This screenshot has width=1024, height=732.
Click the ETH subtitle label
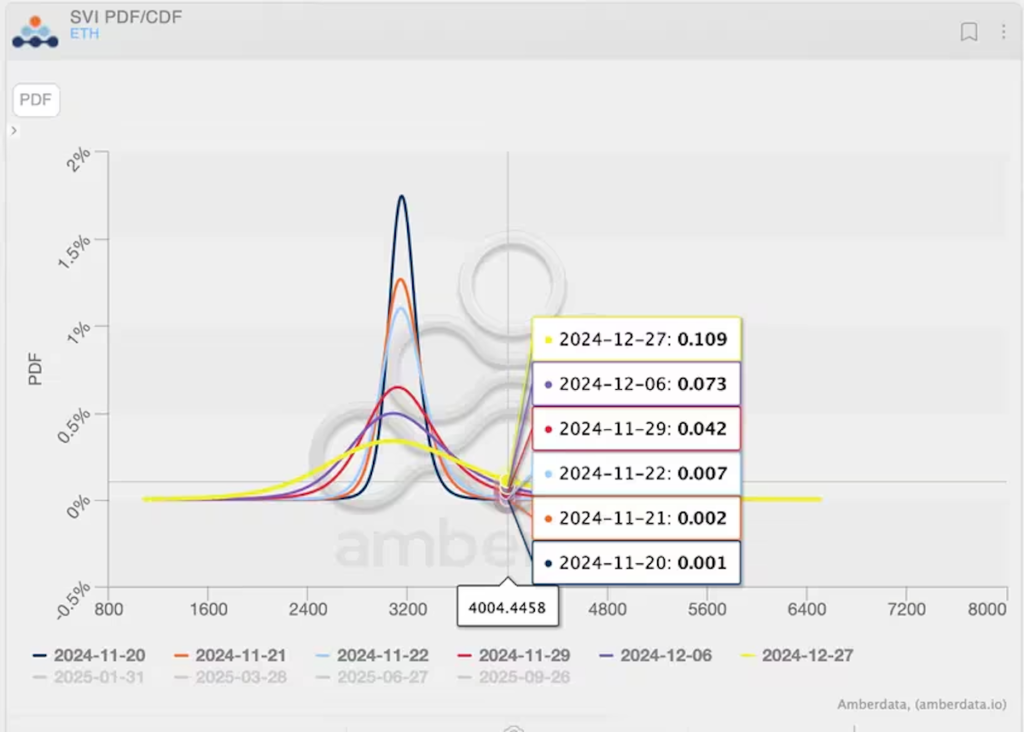click(84, 34)
